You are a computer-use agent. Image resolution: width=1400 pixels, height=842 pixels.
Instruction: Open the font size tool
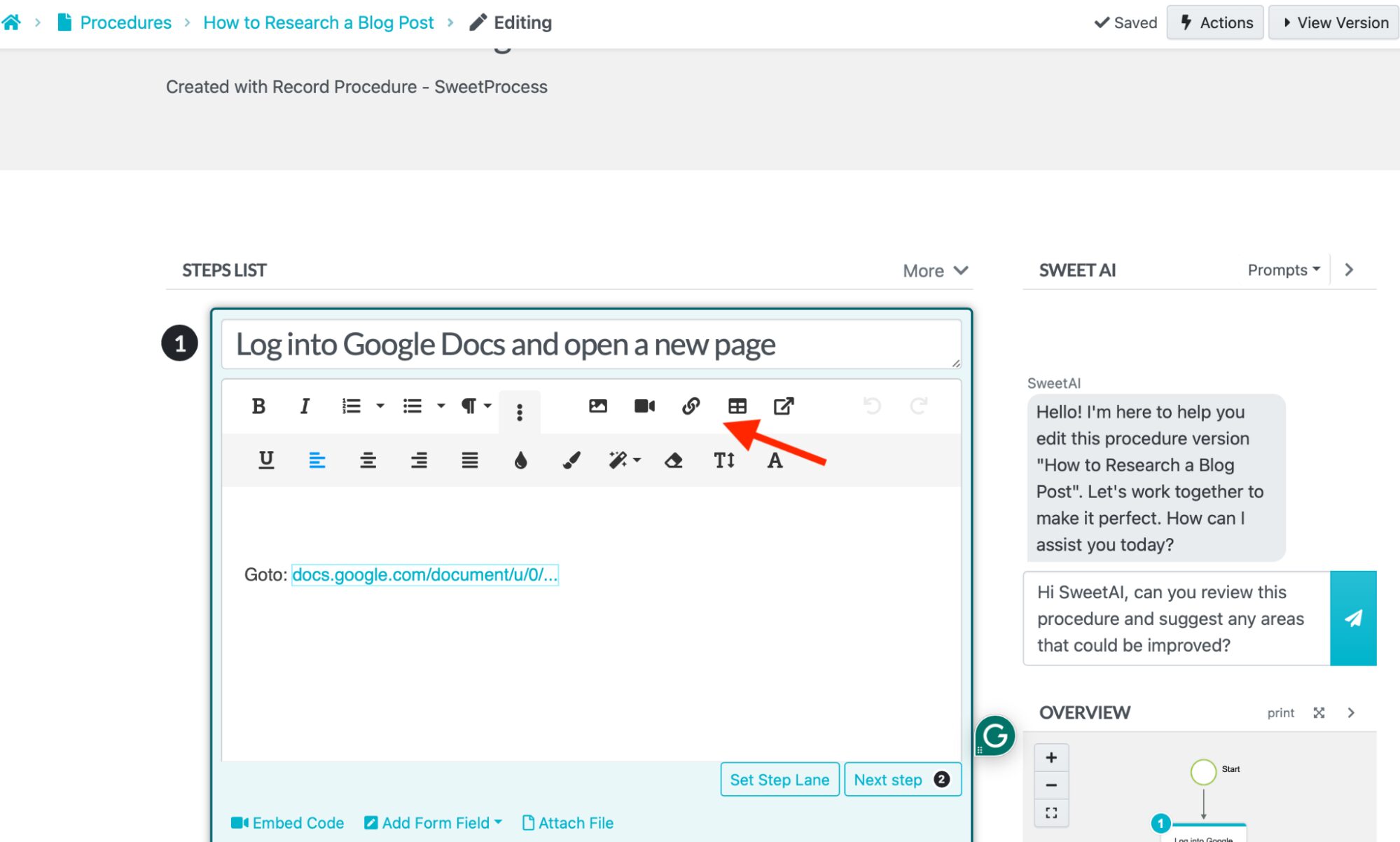point(724,460)
